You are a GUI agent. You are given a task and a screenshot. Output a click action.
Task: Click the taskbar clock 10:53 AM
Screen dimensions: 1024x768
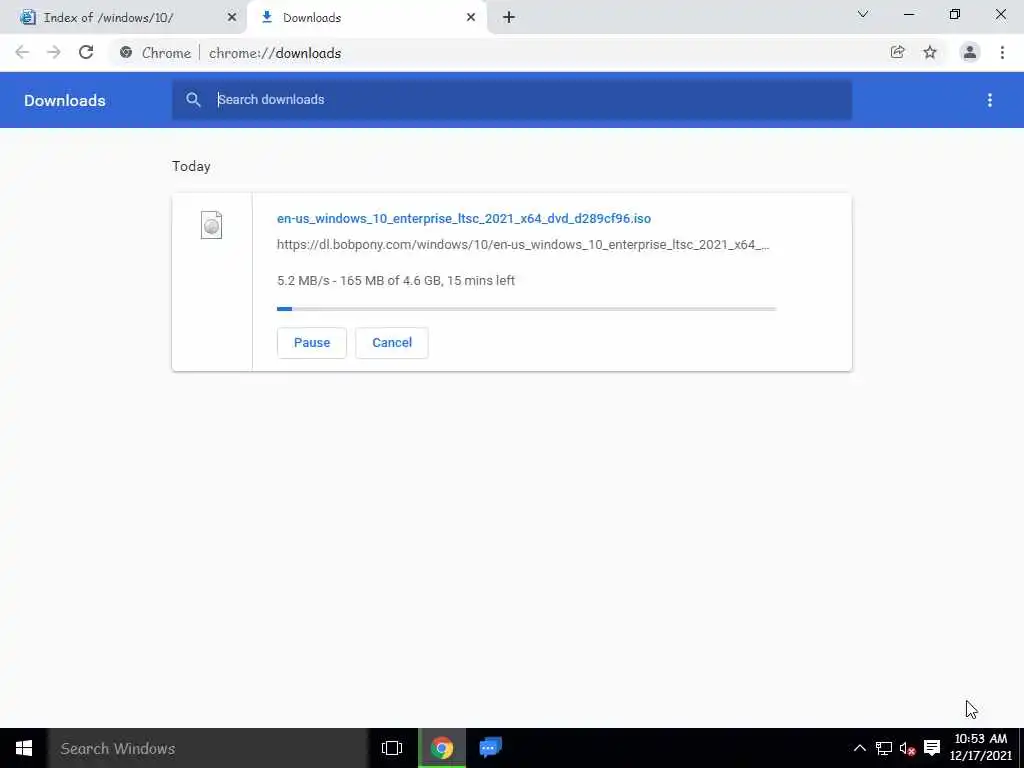[980, 747]
